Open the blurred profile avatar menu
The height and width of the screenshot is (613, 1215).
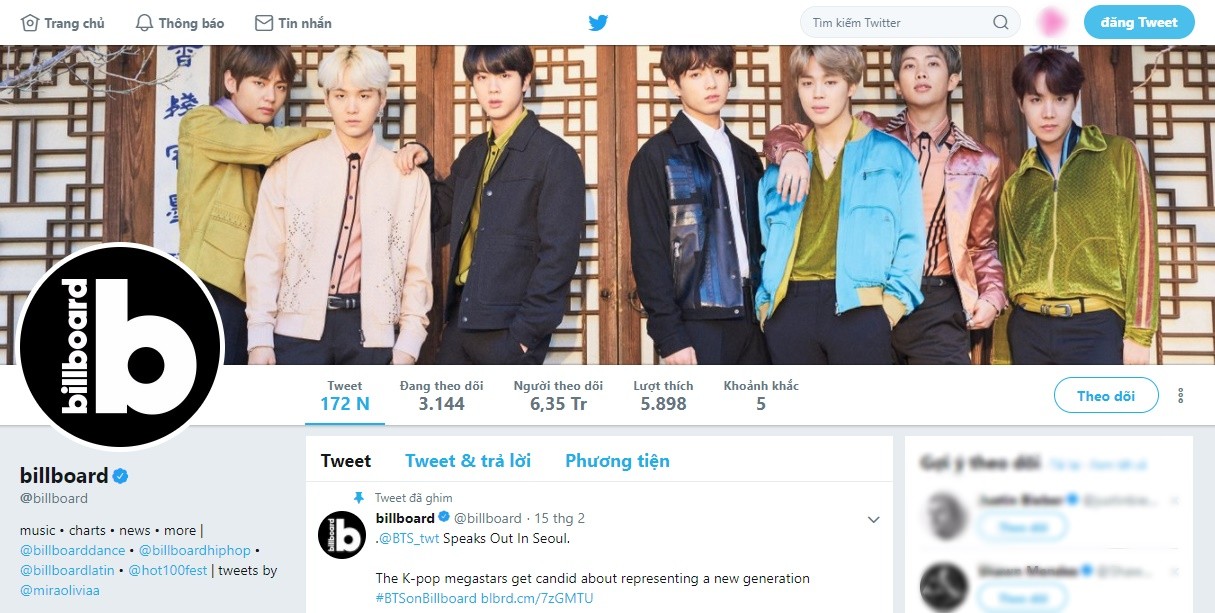coord(1051,22)
